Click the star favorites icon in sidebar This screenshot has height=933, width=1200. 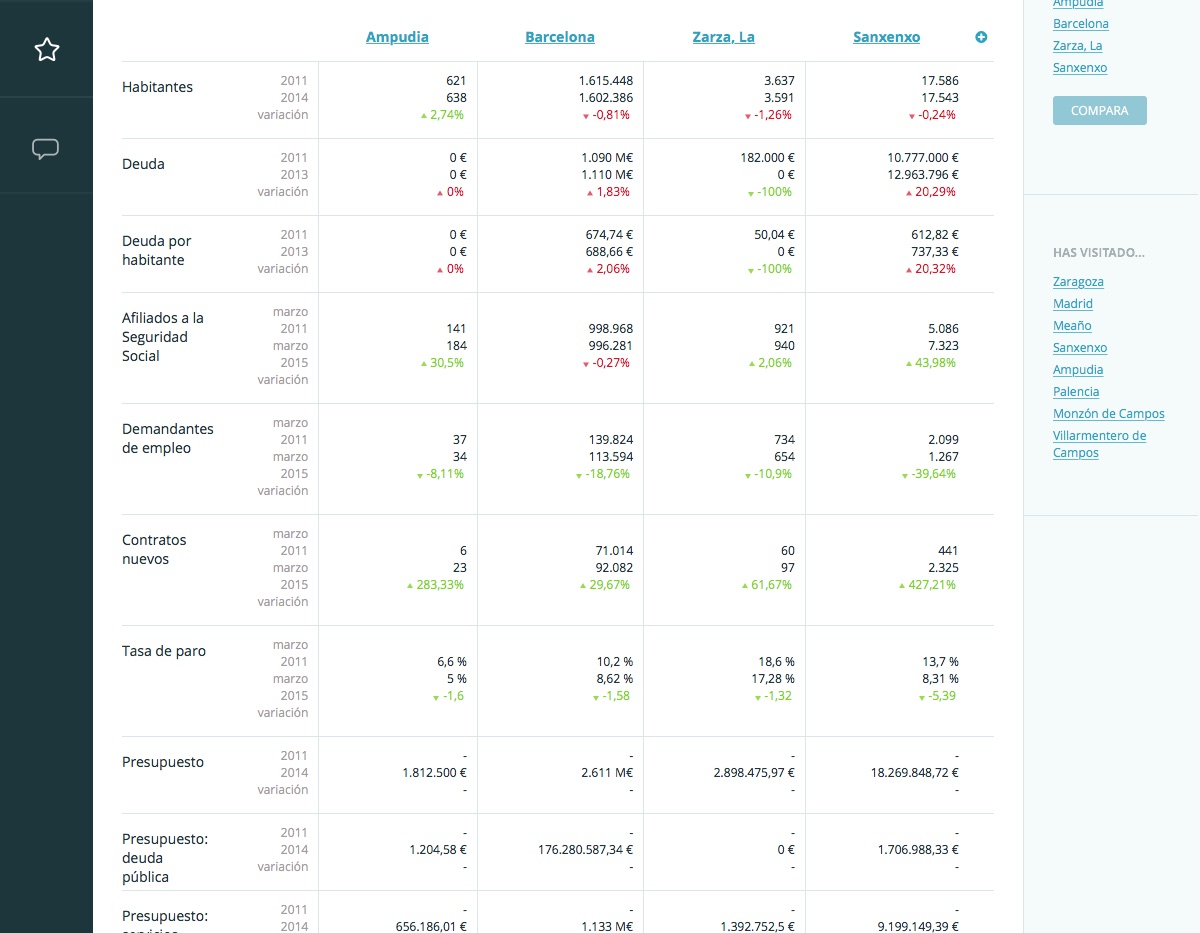(x=47, y=49)
